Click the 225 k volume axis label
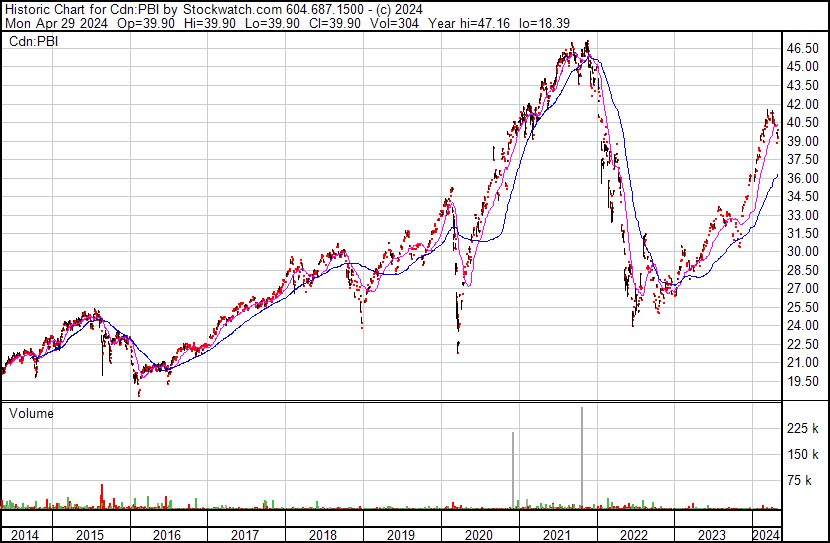The width and height of the screenshot is (830, 543). click(802, 428)
